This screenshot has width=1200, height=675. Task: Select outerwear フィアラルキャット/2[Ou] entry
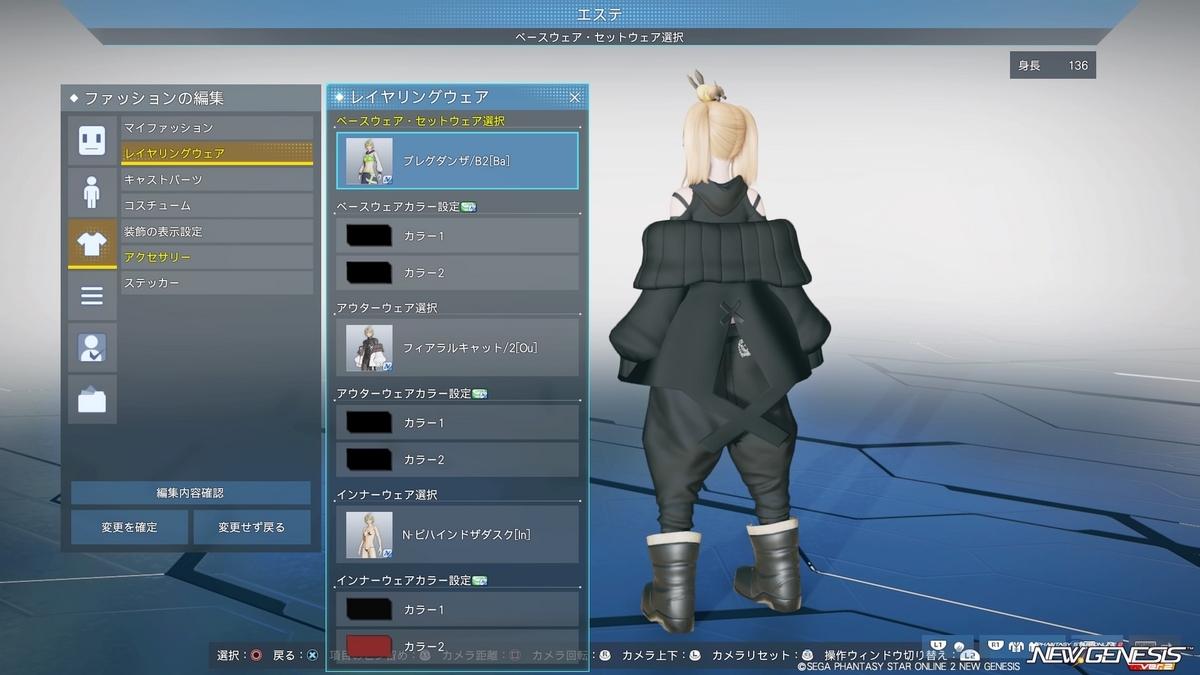457,347
